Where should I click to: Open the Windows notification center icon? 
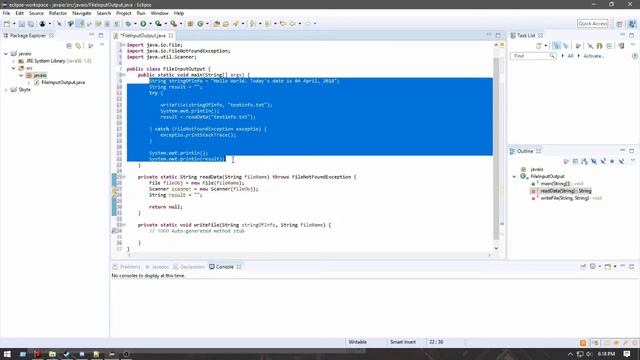627,354
